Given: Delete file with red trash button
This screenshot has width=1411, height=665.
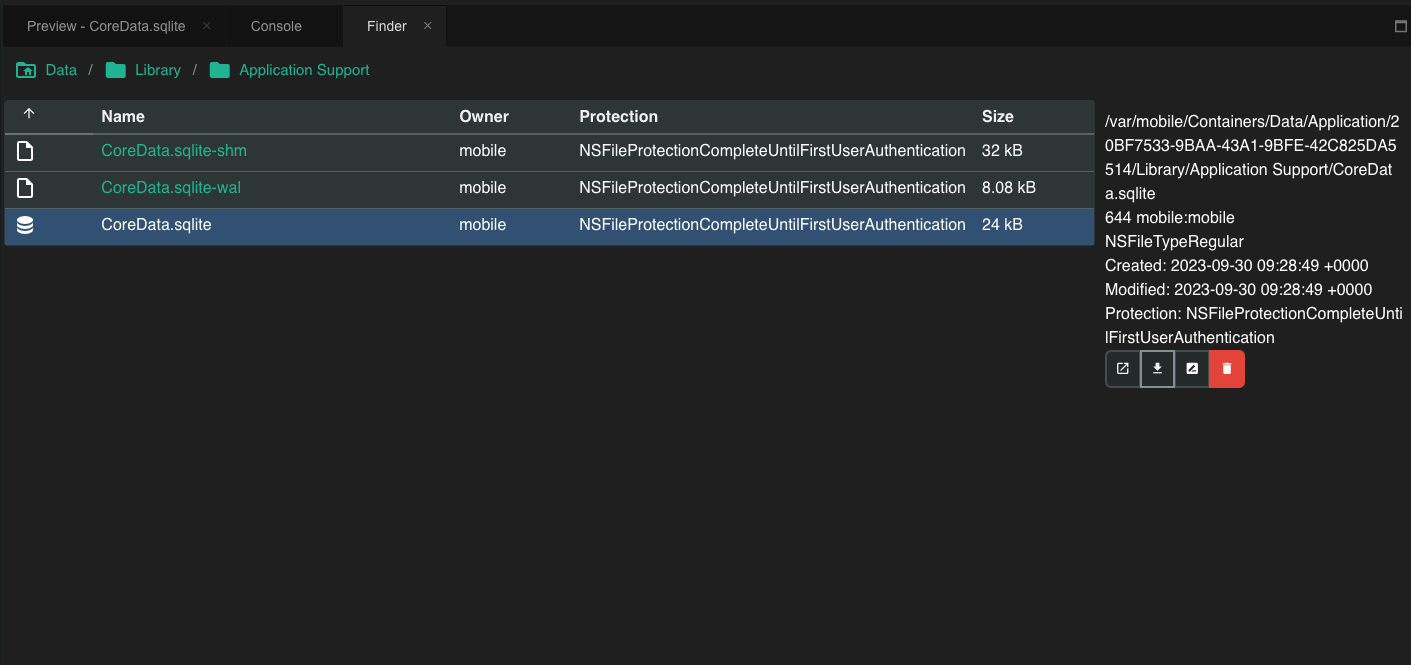Looking at the screenshot, I should point(1227,369).
